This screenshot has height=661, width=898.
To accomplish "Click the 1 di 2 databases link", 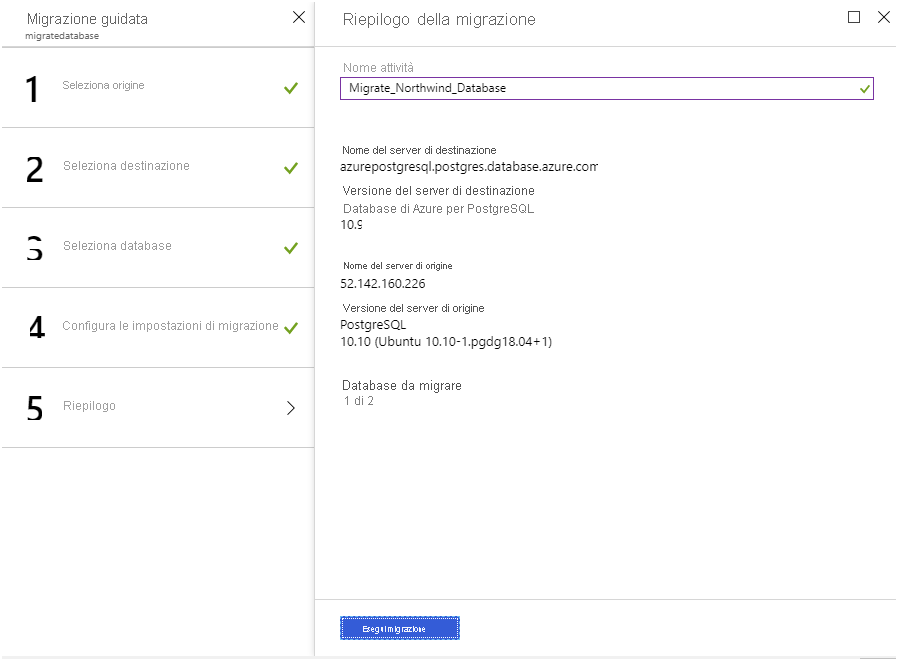I will (x=359, y=401).
